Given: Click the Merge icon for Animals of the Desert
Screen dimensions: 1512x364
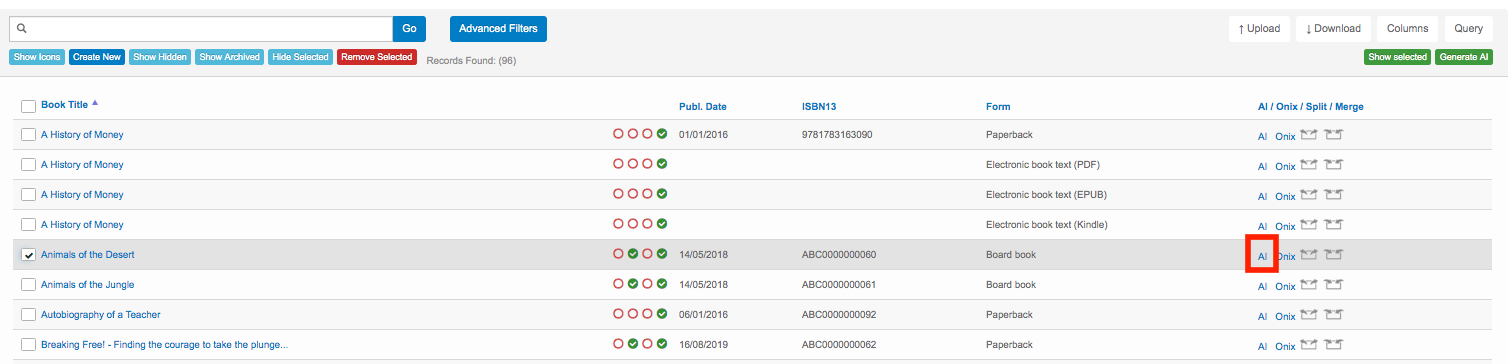Looking at the screenshot, I should 1333,255.
